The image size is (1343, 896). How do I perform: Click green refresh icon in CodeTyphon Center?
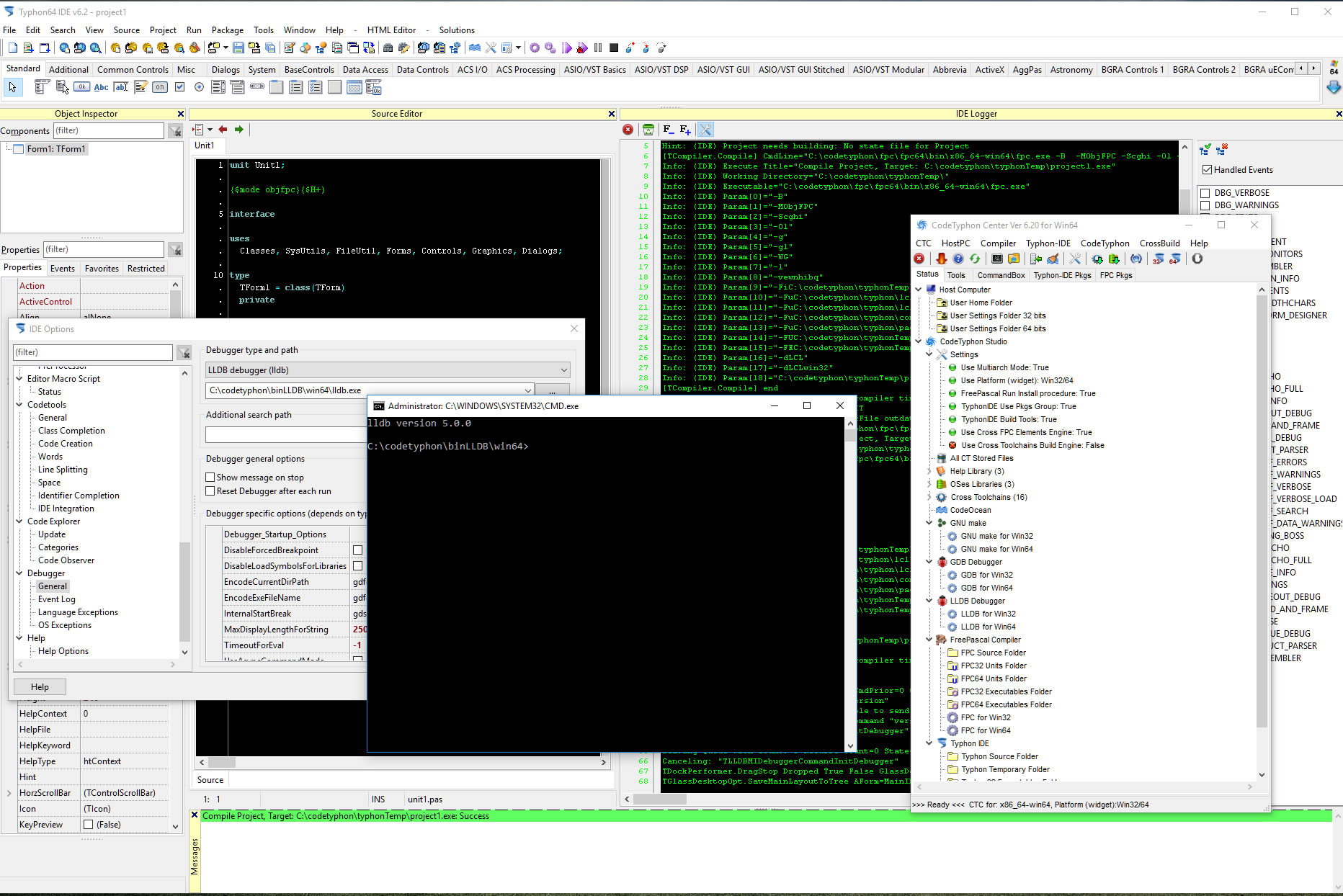975,259
